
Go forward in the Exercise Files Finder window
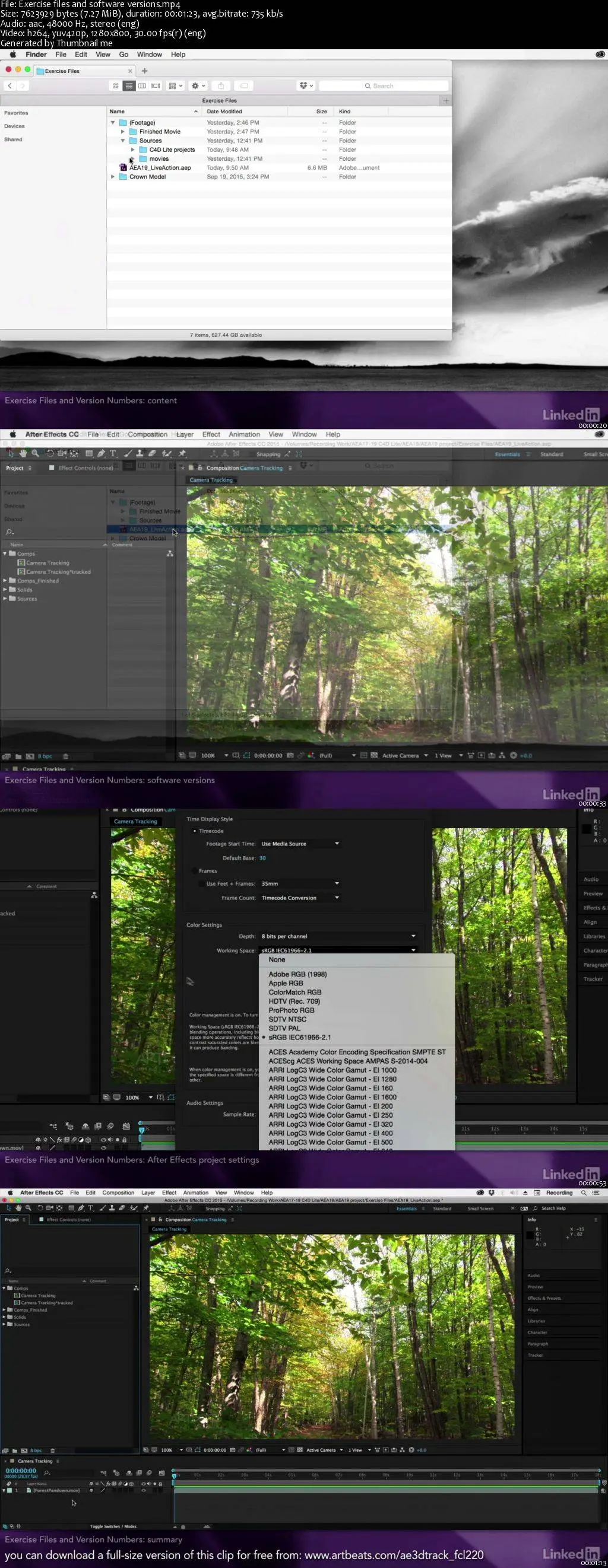(23, 86)
